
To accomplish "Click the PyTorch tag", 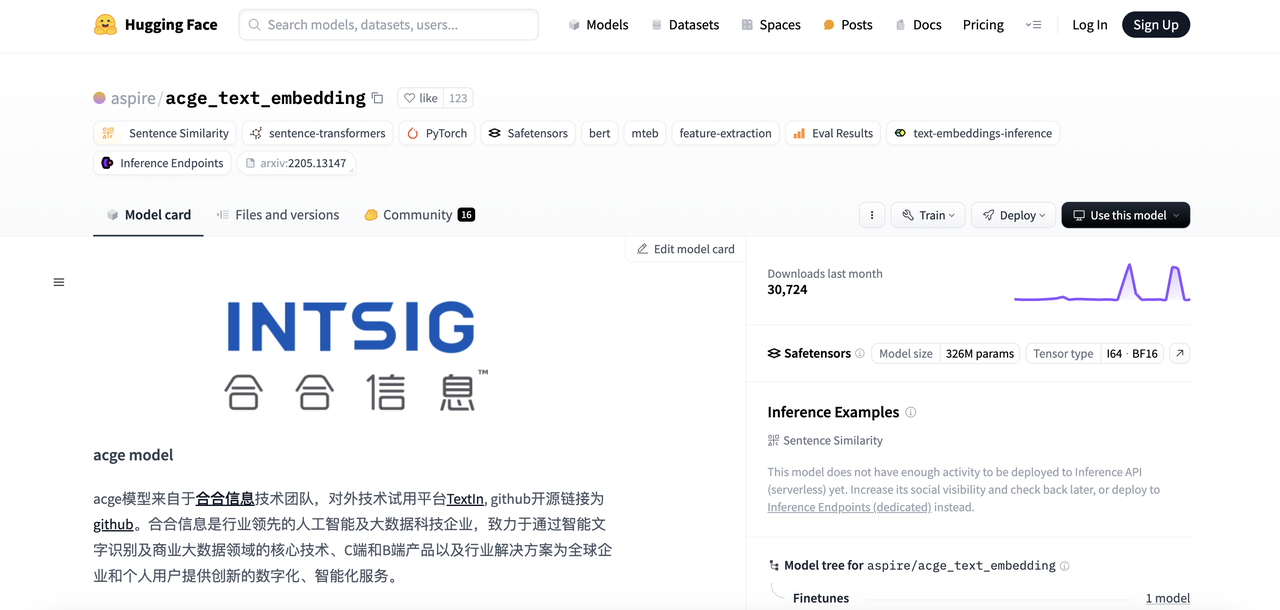I will [x=437, y=133].
